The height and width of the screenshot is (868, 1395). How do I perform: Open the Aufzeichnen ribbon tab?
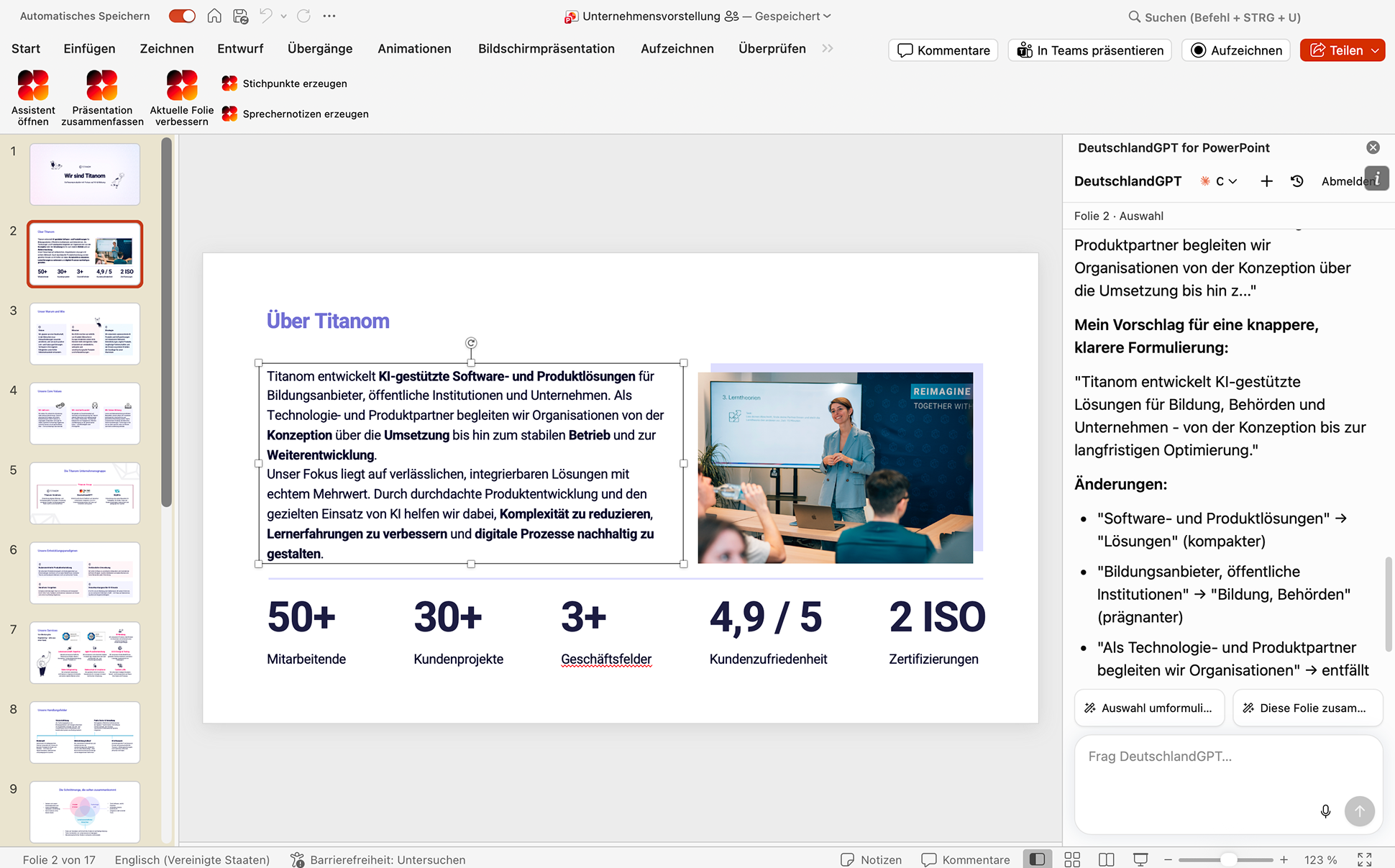click(677, 48)
